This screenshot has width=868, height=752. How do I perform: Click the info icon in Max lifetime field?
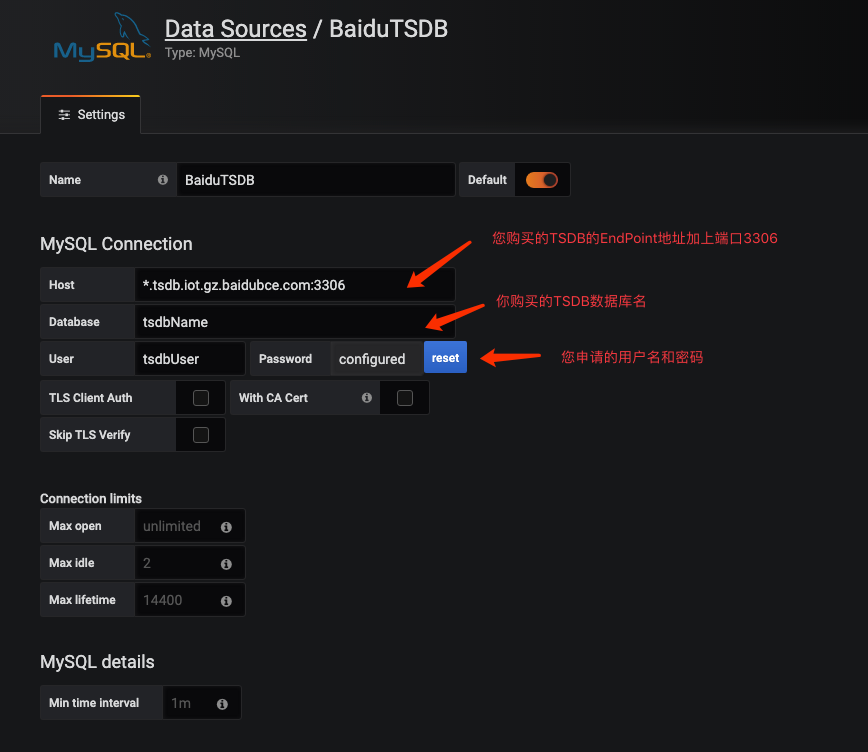point(226,601)
